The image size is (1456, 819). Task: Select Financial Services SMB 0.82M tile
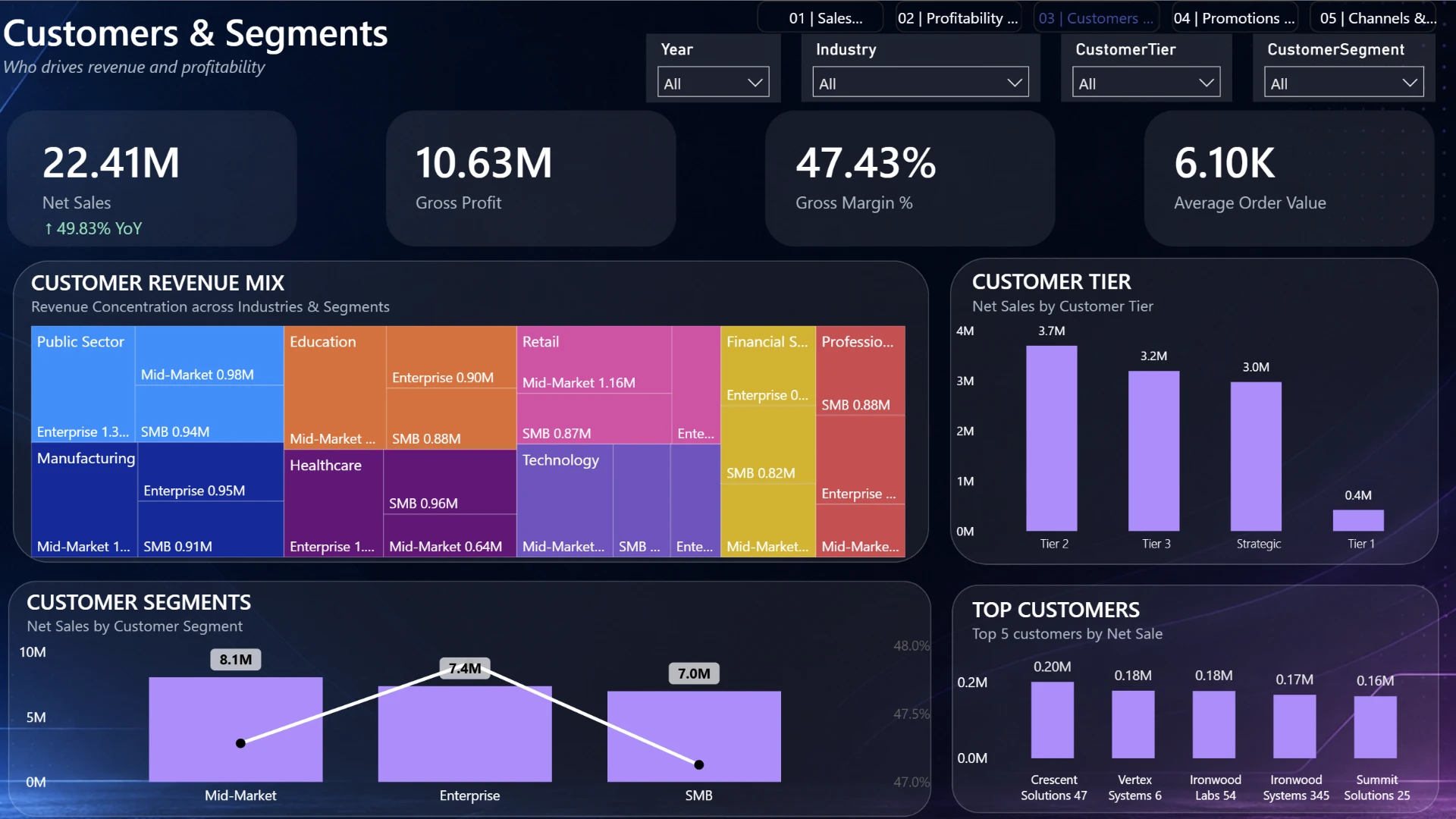768,447
